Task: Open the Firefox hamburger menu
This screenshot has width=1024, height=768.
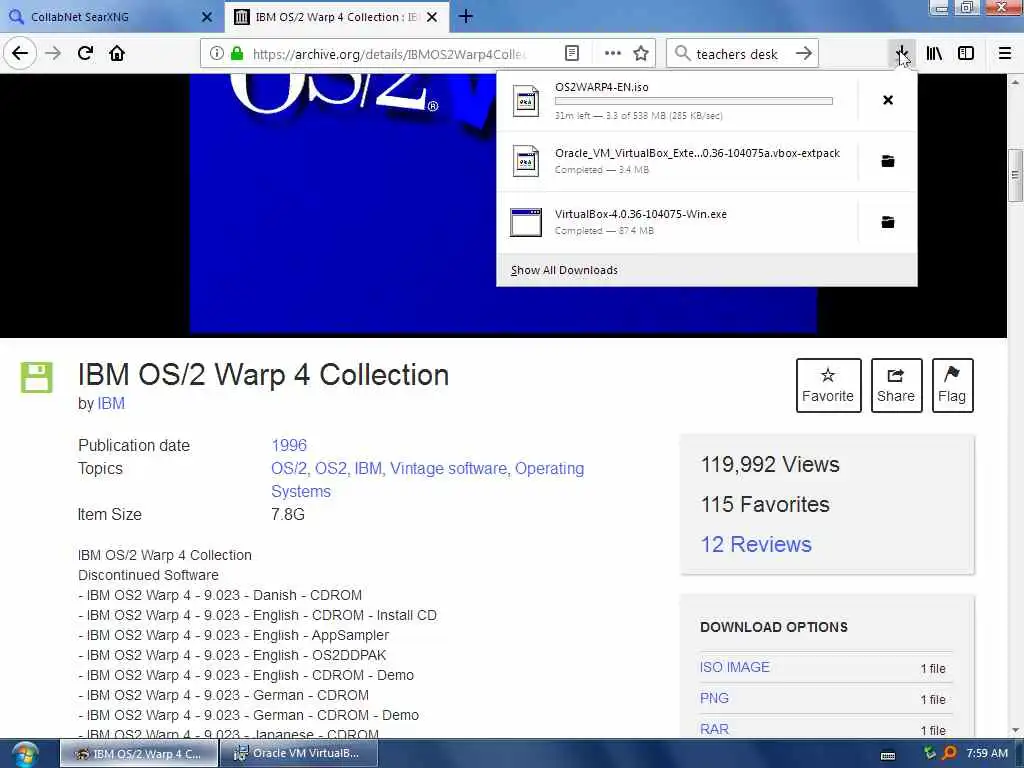Action: (x=1005, y=54)
